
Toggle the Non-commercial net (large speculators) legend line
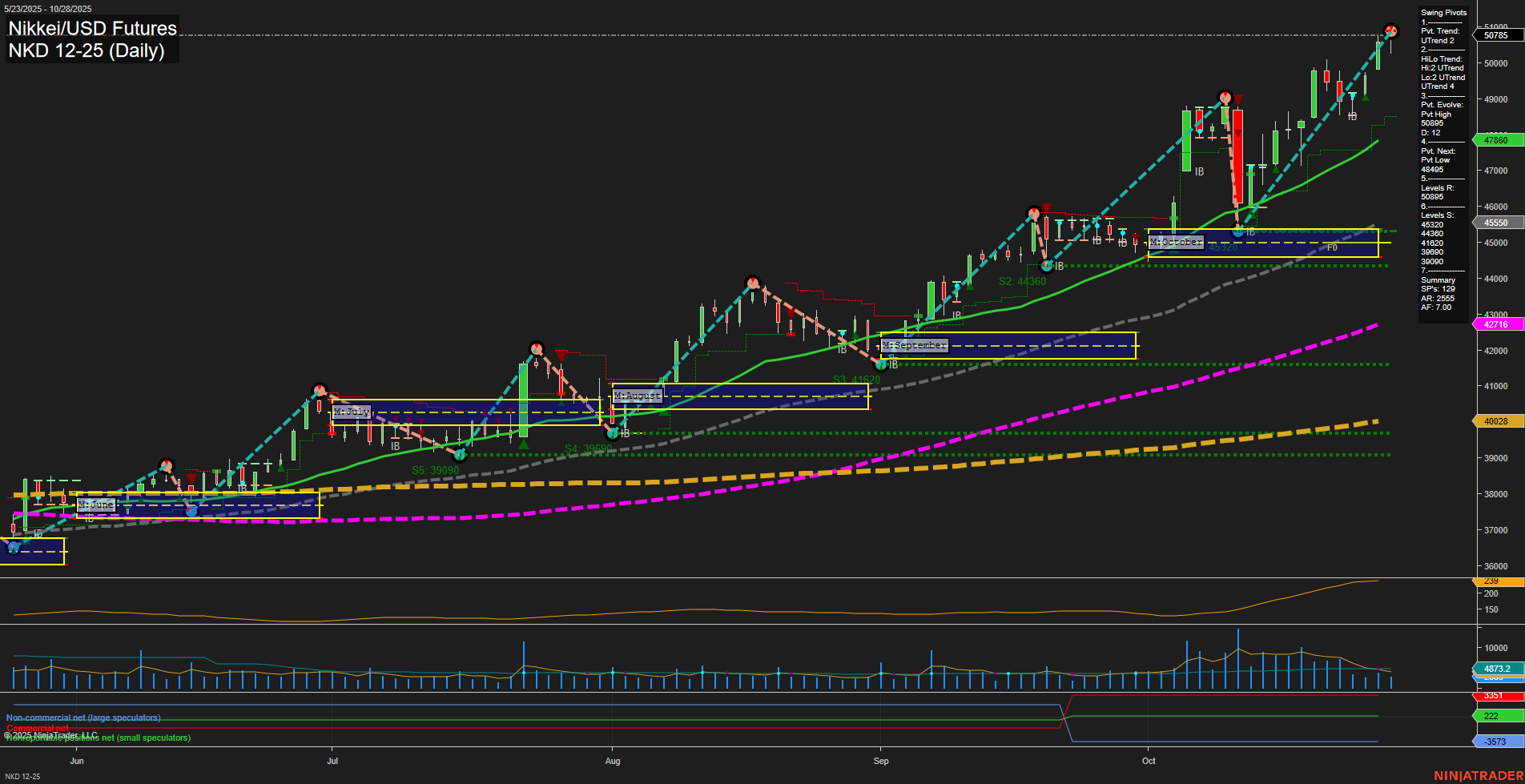pyautogui.click(x=83, y=718)
